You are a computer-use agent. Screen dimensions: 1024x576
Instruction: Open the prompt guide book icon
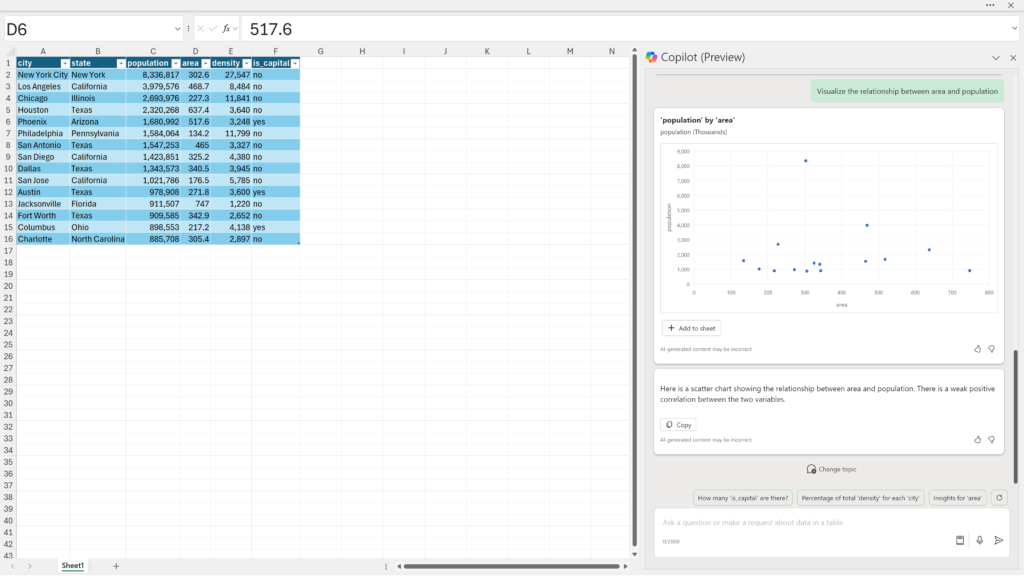click(x=960, y=540)
